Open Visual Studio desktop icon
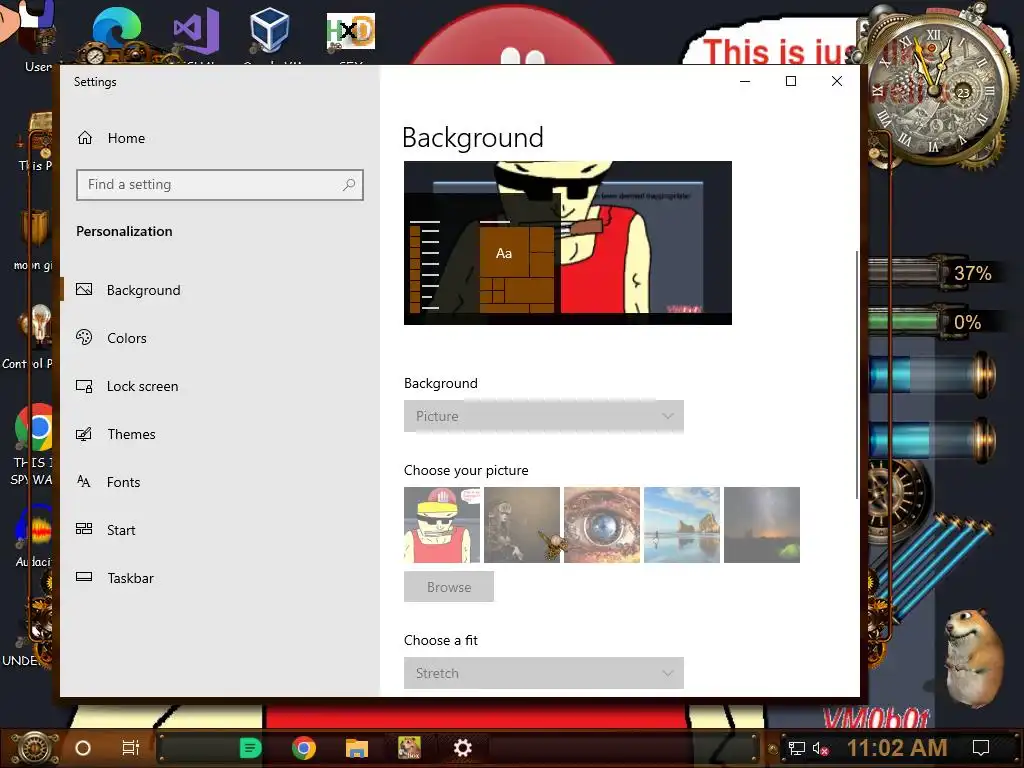 (x=196, y=31)
